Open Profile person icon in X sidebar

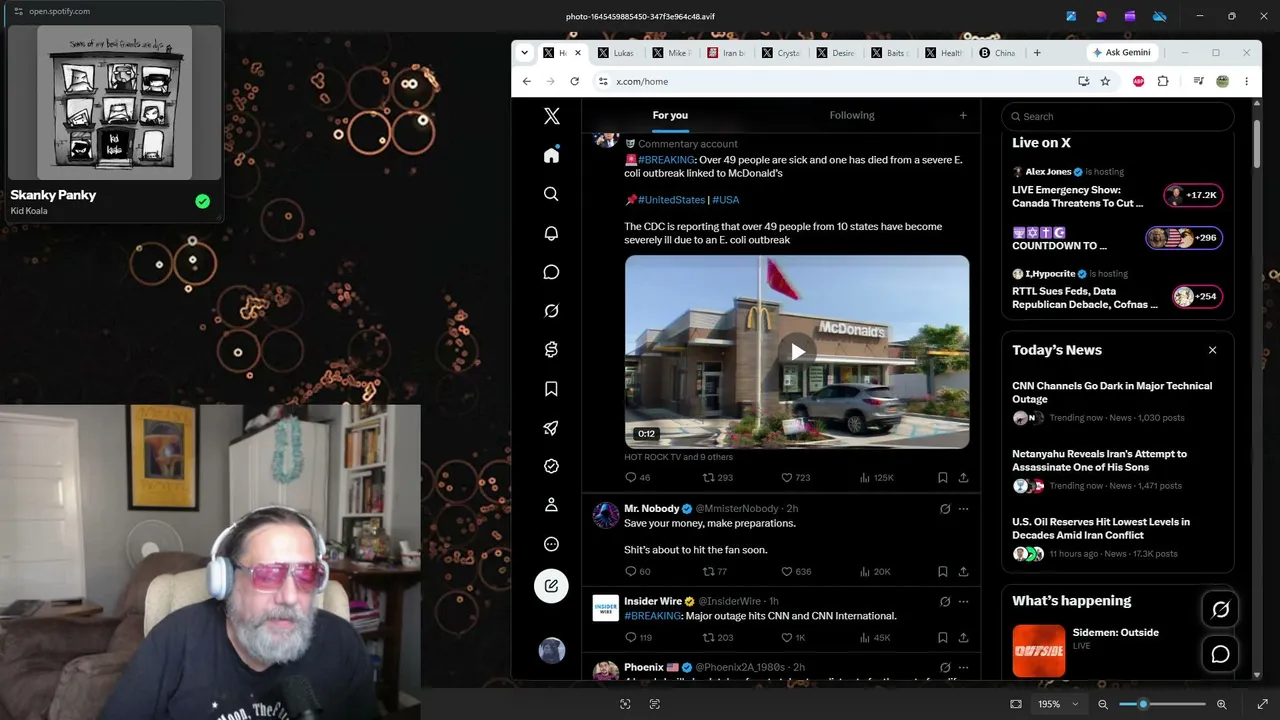click(x=551, y=505)
